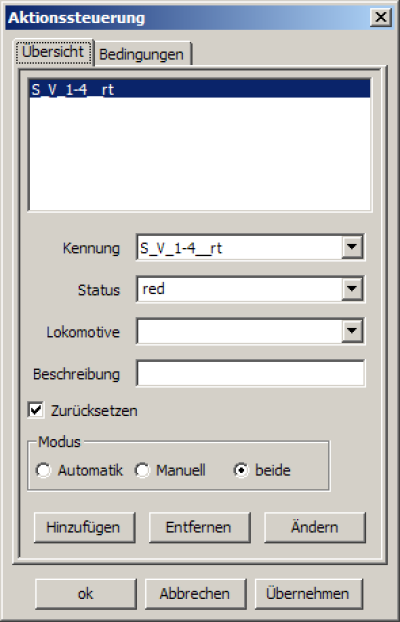Confirm with the ok button
This screenshot has height=622, width=400.
[86, 594]
